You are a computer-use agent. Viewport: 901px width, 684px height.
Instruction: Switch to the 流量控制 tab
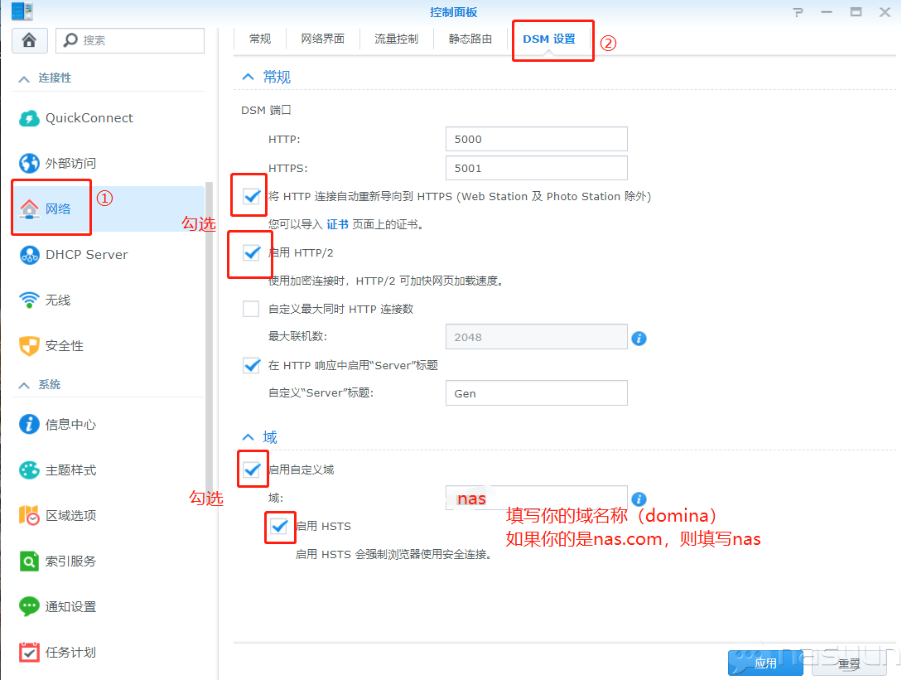(x=396, y=39)
